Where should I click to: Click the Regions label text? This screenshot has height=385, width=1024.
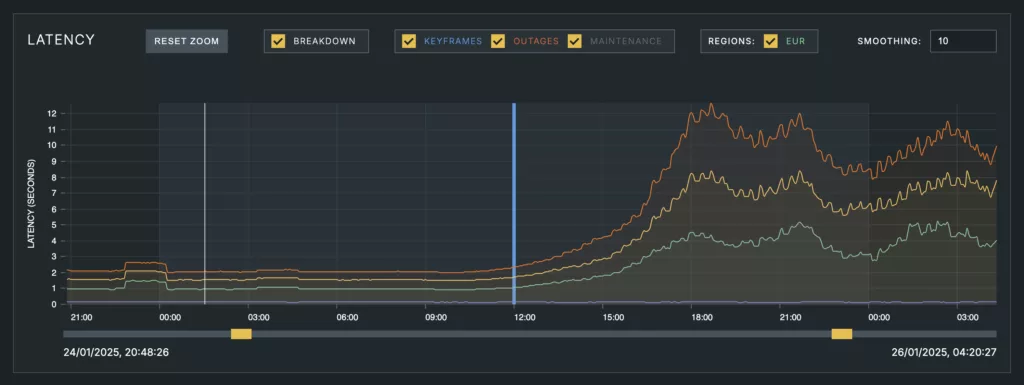[x=731, y=41]
